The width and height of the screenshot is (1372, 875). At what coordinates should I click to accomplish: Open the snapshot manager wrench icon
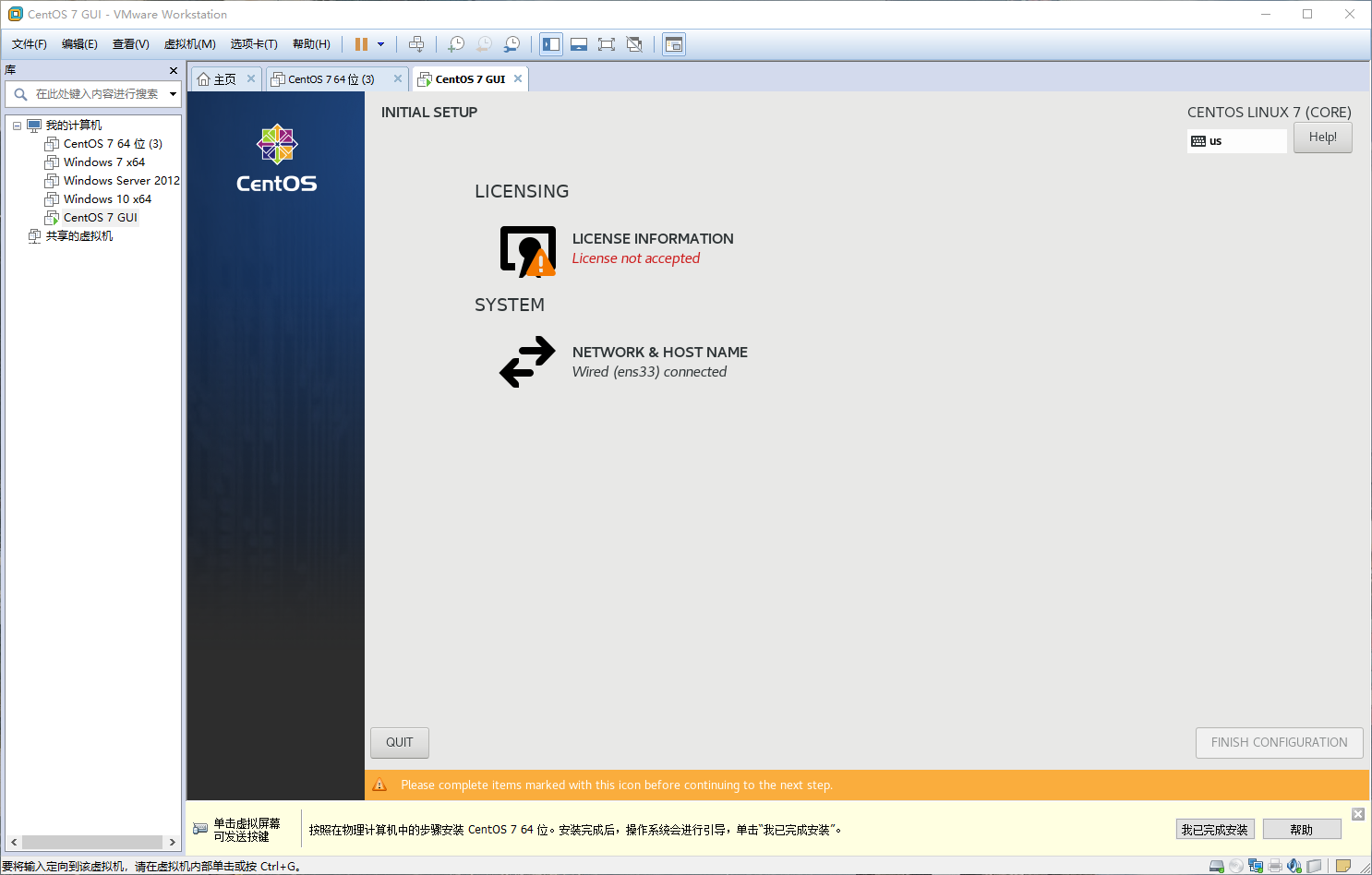(x=511, y=44)
